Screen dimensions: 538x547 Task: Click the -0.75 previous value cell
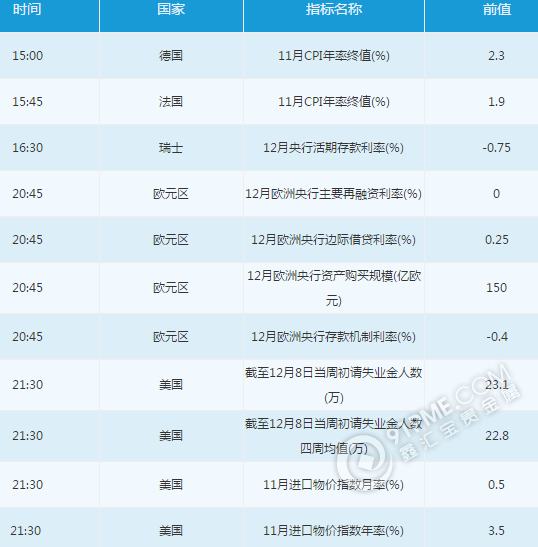click(496, 148)
